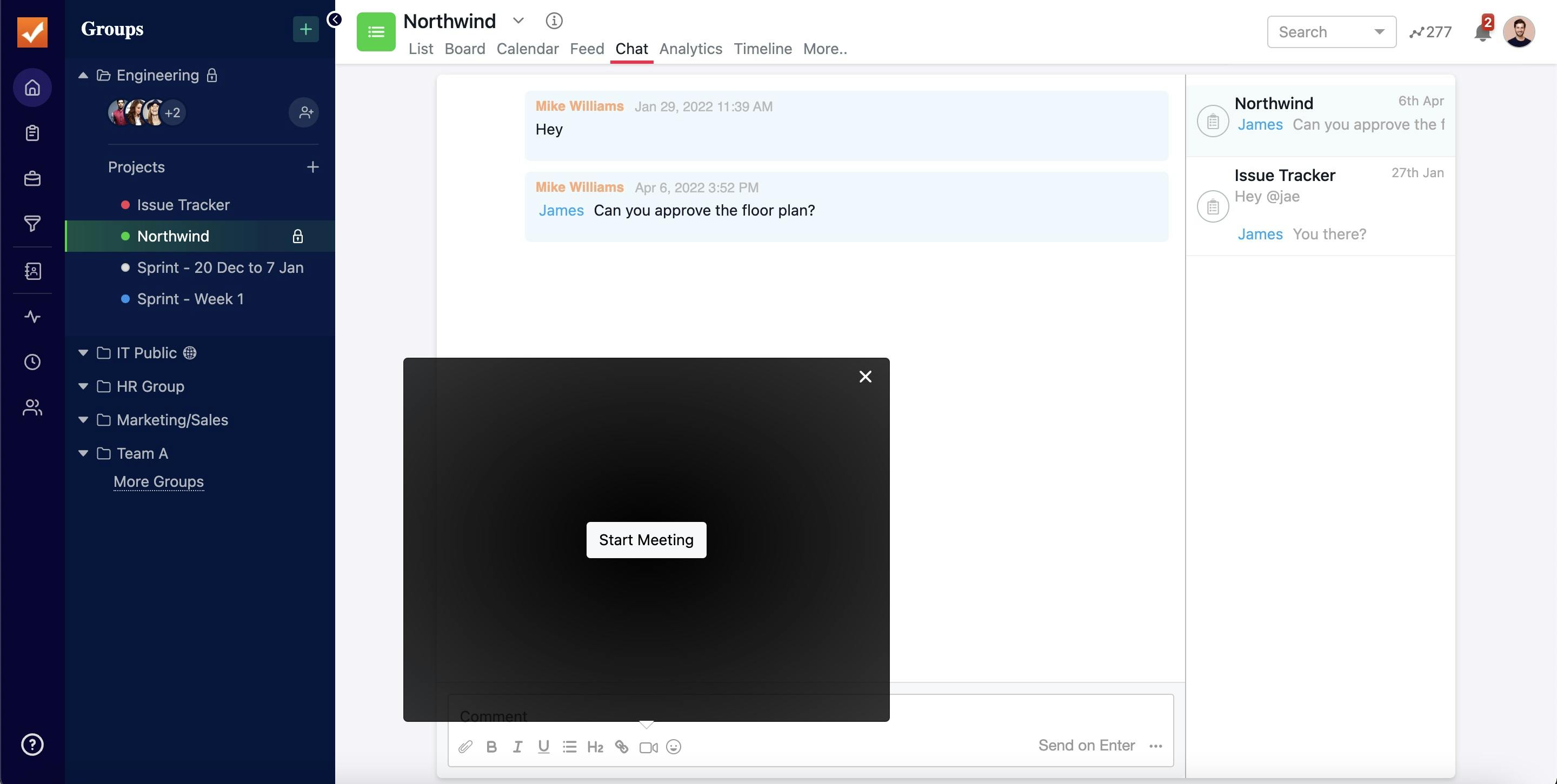Open the notifications bell
The image size is (1557, 784).
click(1482, 32)
